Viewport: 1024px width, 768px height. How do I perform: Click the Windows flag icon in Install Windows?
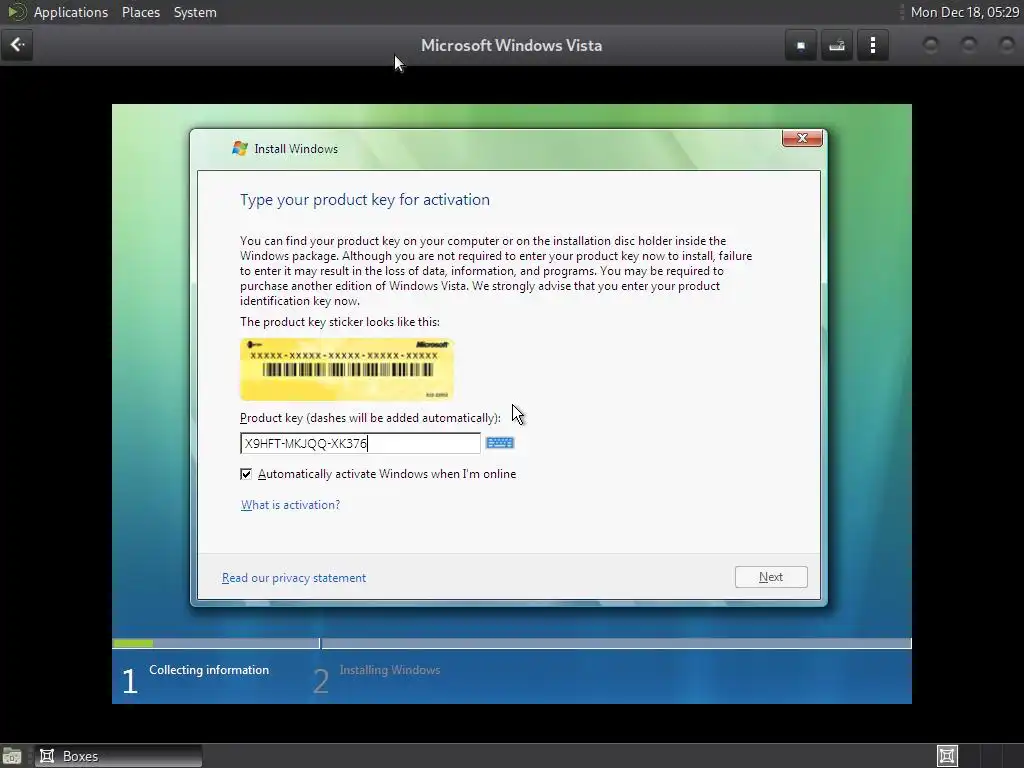tap(240, 148)
